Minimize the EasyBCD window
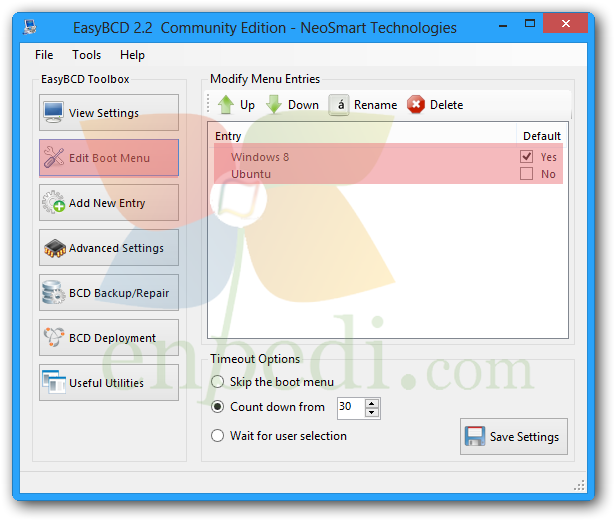Image resolution: width=615 pixels, height=521 pixels. 503,24
